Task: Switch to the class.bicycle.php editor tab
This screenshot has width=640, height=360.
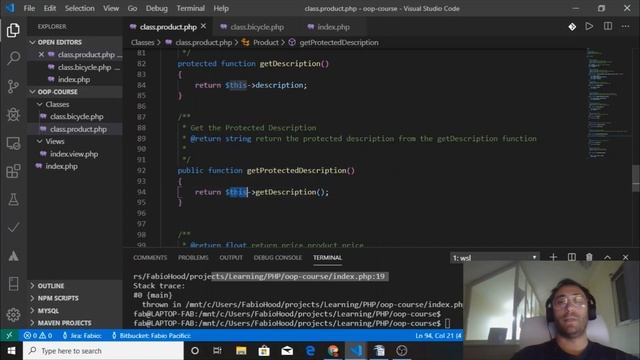Action: (x=257, y=27)
